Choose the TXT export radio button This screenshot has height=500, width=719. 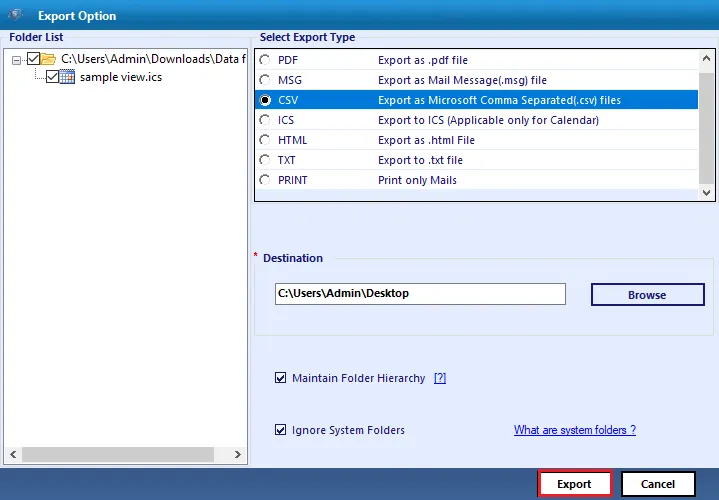[265, 160]
